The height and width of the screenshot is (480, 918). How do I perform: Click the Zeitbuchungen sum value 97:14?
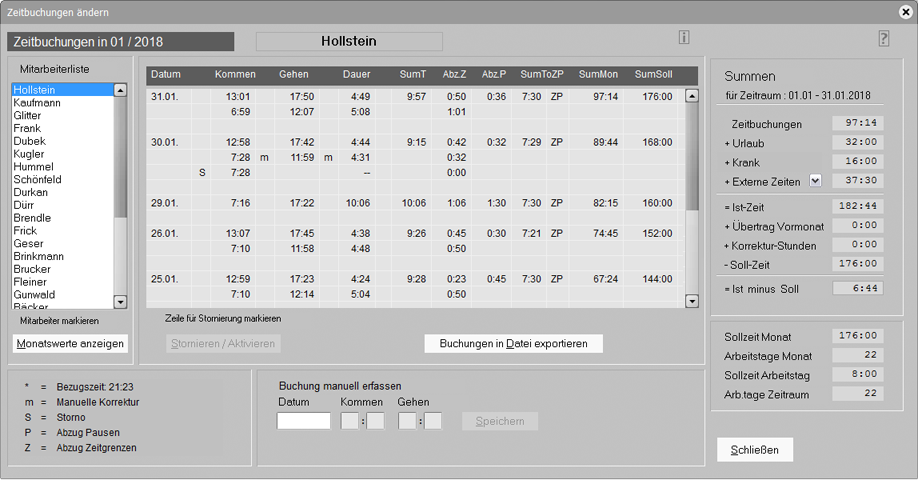click(858, 123)
